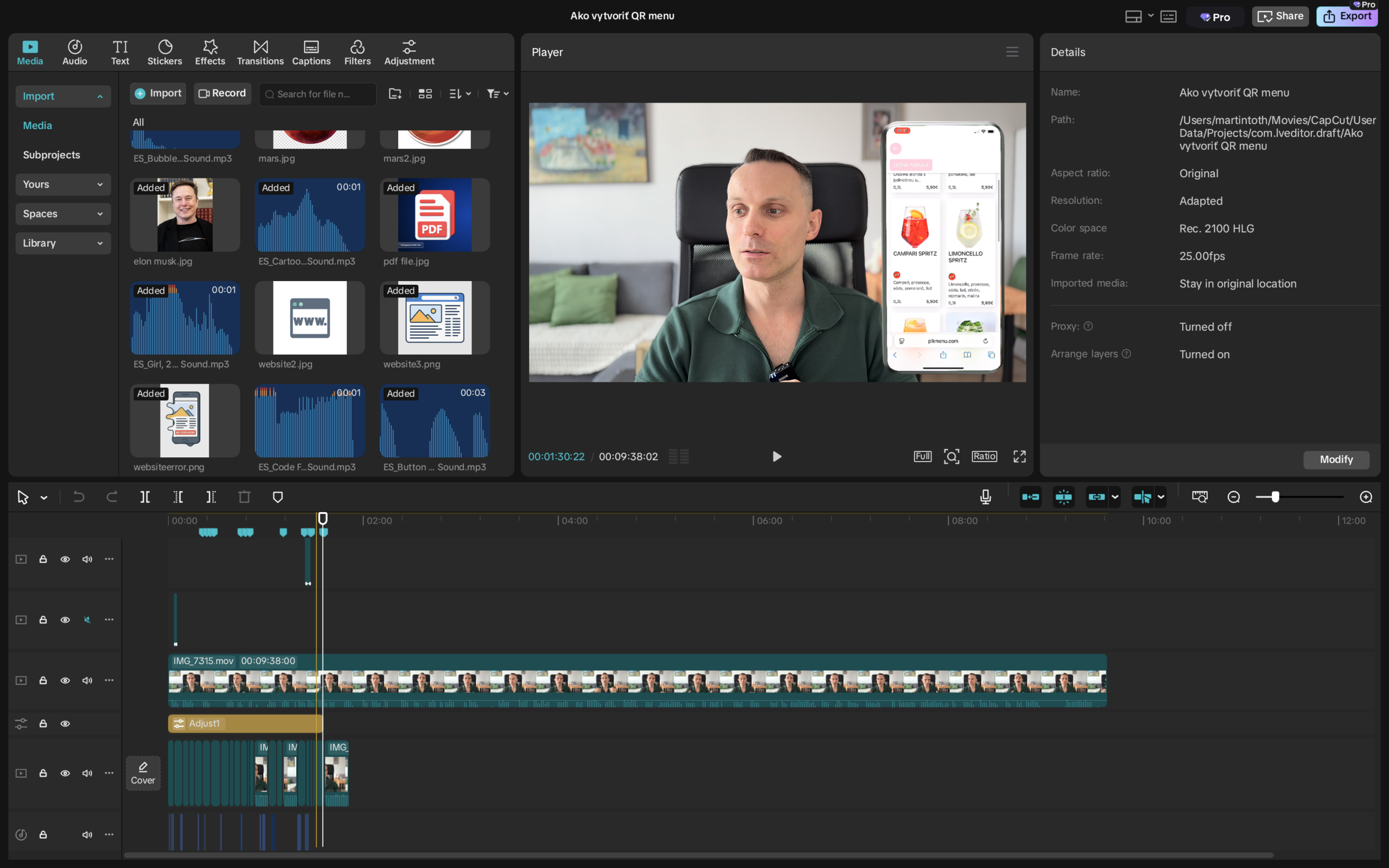Click the Split clip icon
Image resolution: width=1389 pixels, height=868 pixels.
tap(145, 497)
